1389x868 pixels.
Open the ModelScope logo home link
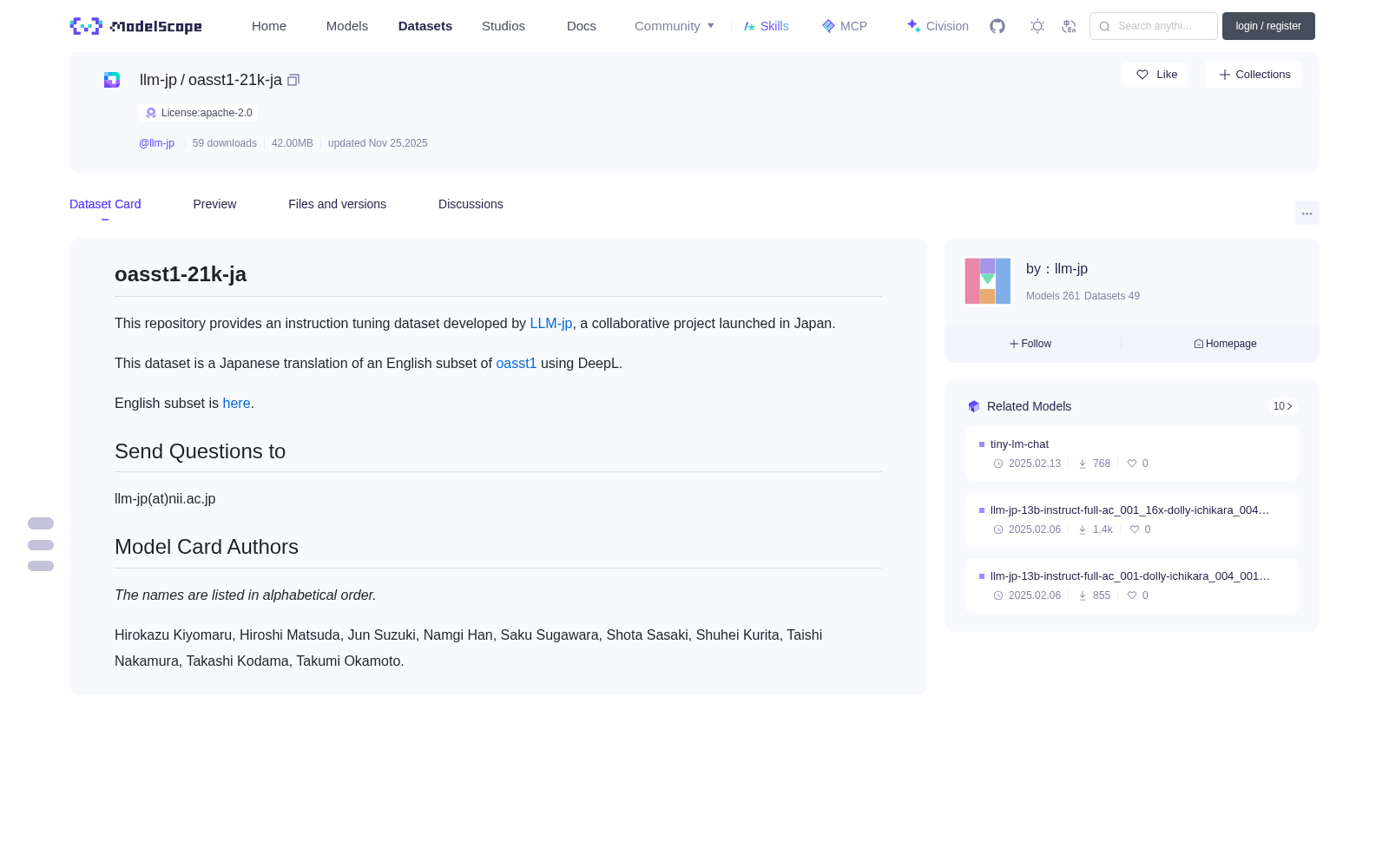tap(135, 26)
